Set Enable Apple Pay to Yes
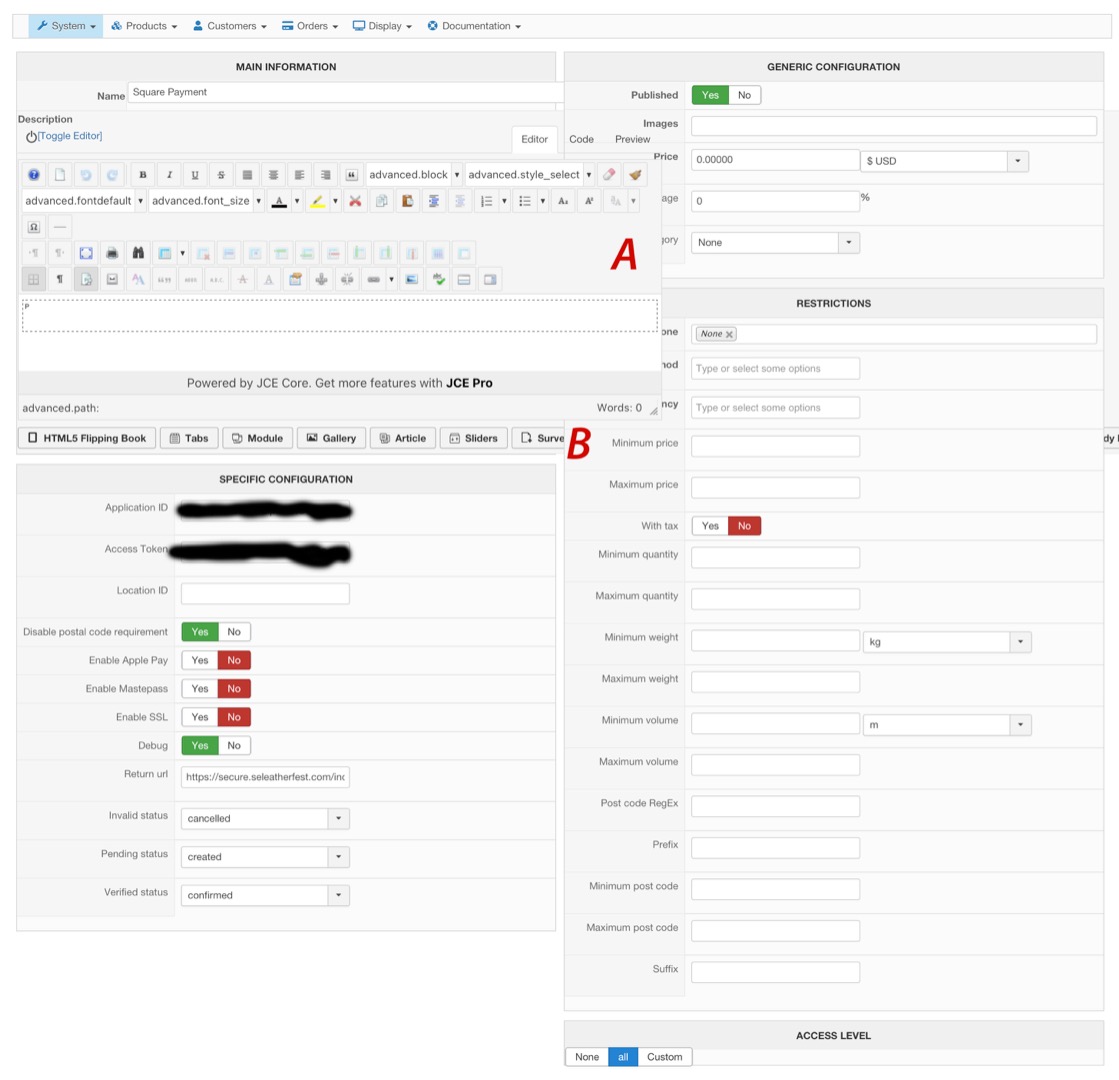This screenshot has height=1080, width=1119. tap(200, 660)
